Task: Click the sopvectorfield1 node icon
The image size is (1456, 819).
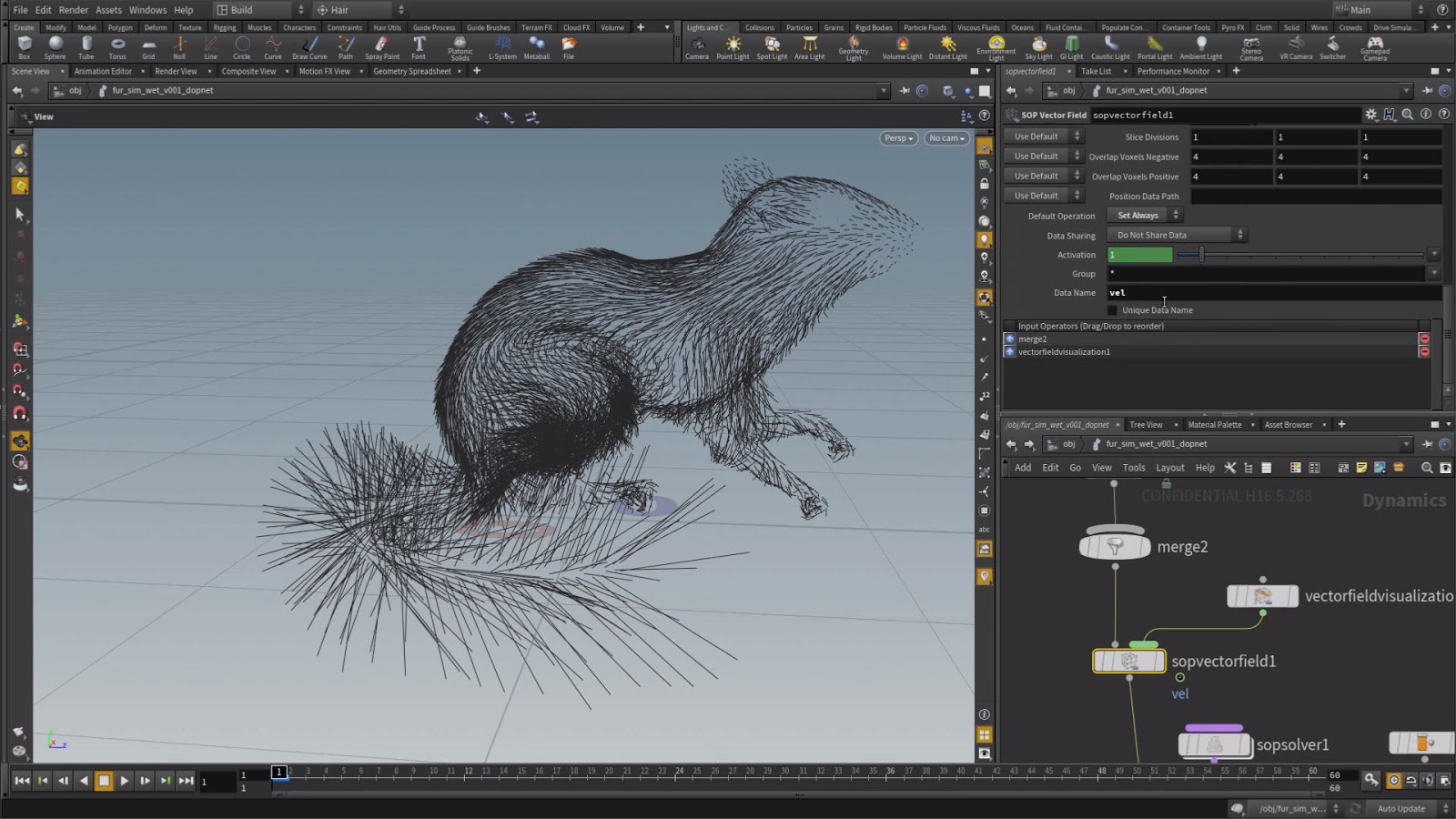Action: tap(1128, 662)
